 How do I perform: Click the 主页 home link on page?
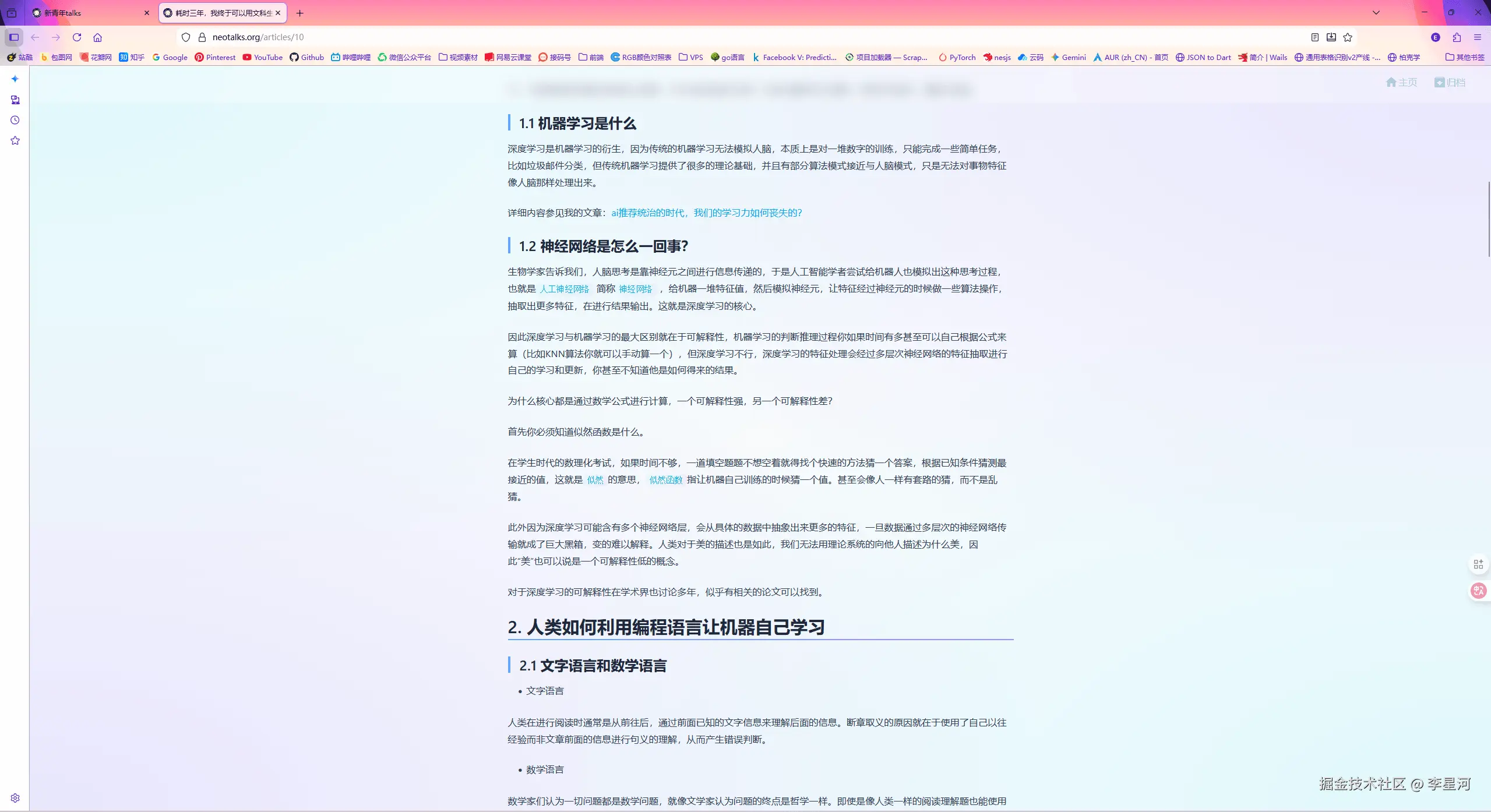(x=1401, y=83)
